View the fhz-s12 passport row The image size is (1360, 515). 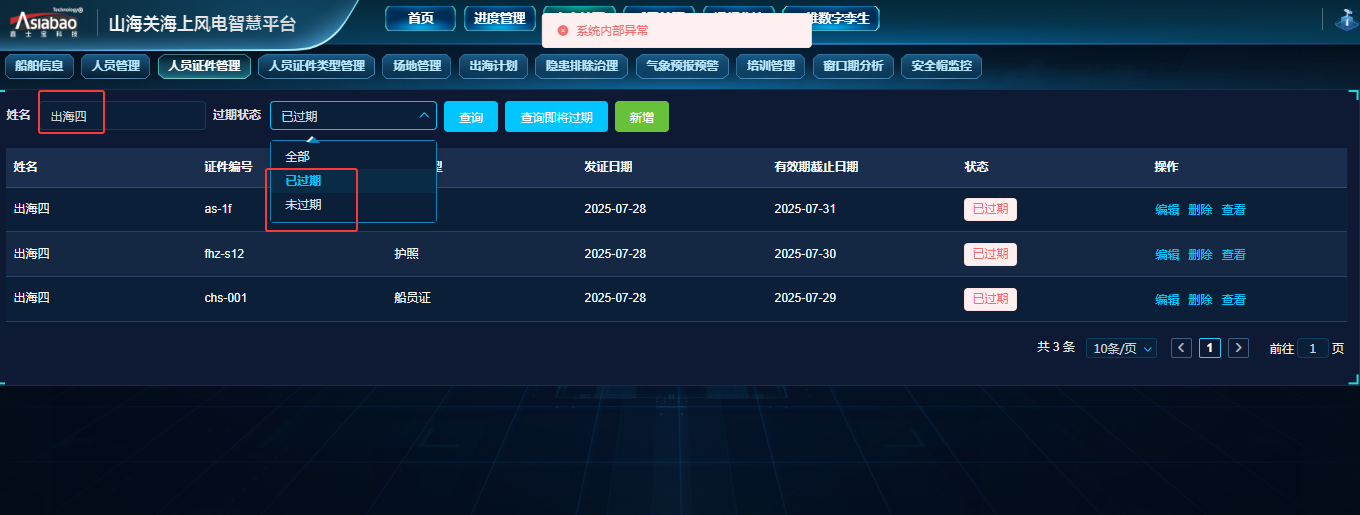pyautogui.click(x=1233, y=255)
